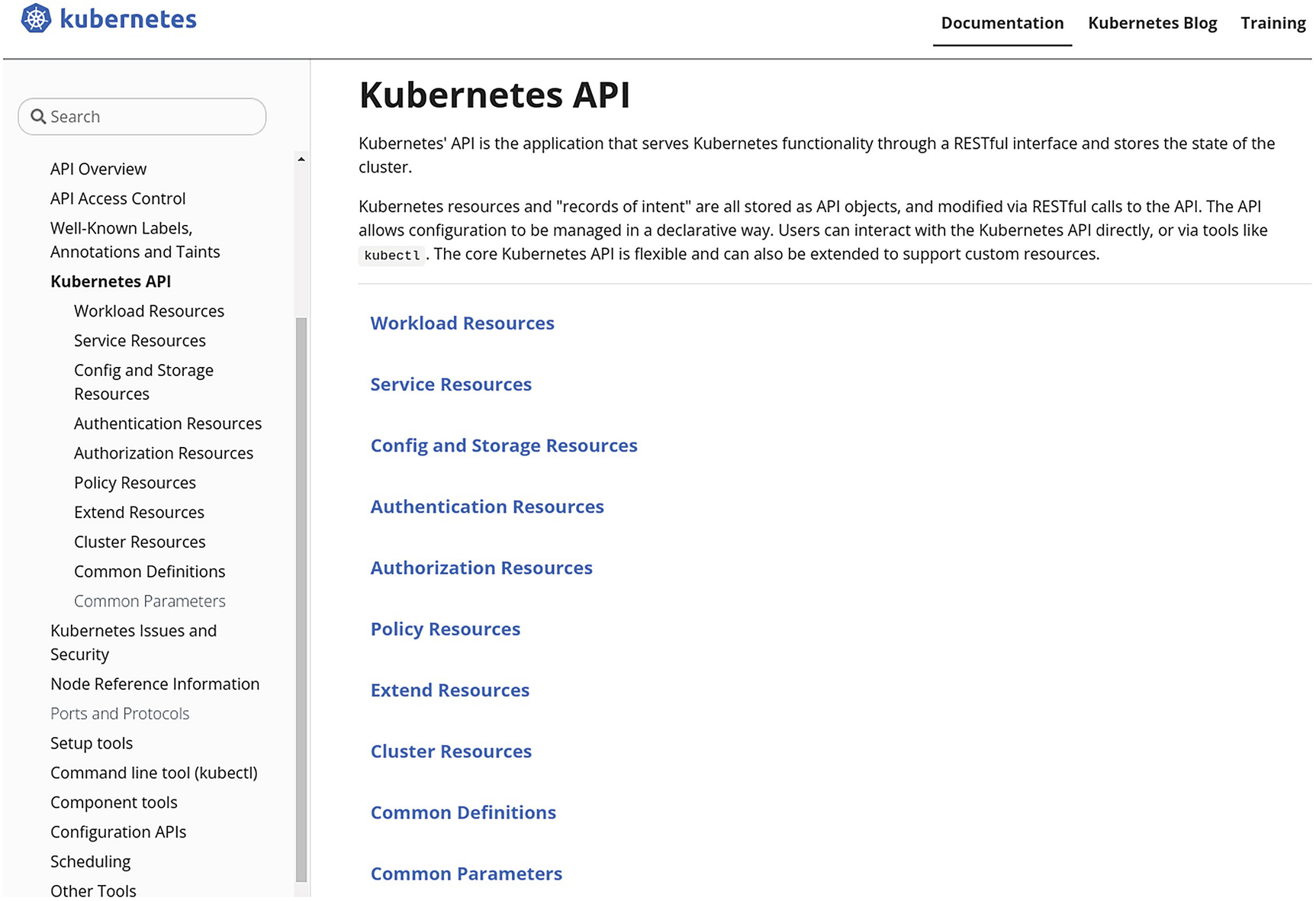Open Cluster Resources in sidebar
Image resolution: width=1316 pixels, height=901 pixels.
[x=140, y=542]
